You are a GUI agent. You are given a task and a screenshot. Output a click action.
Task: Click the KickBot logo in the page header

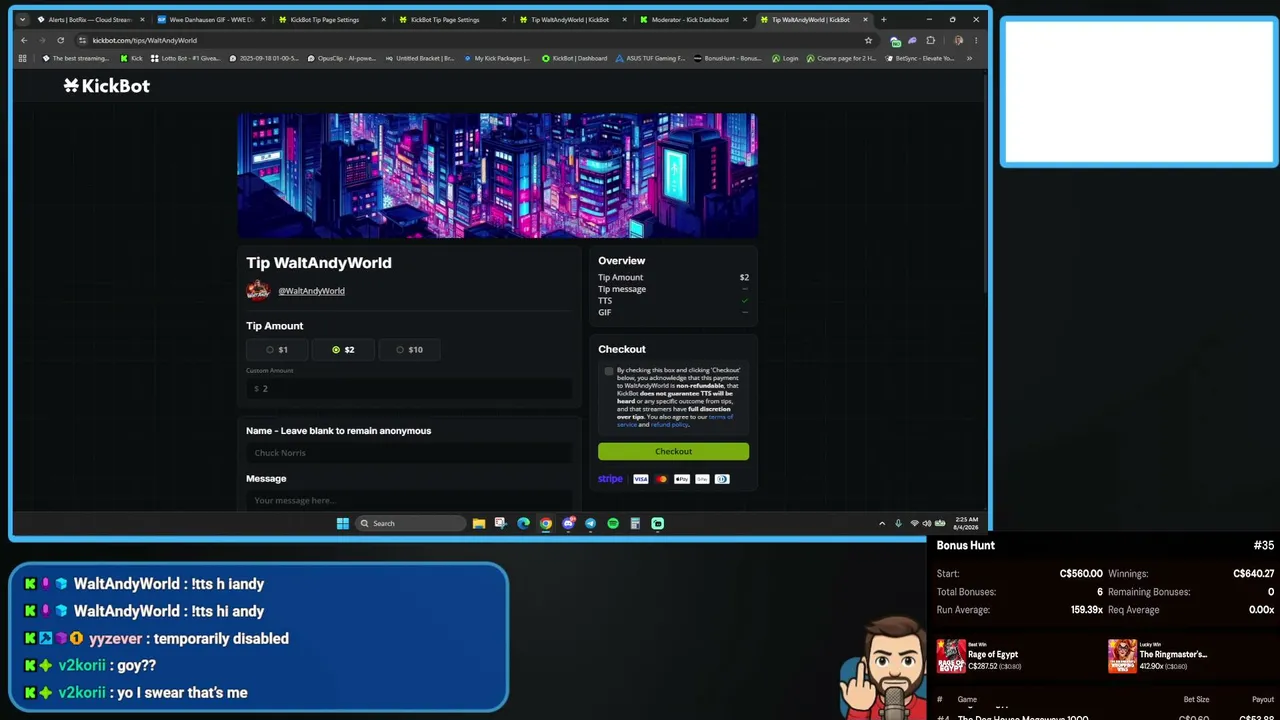[107, 86]
